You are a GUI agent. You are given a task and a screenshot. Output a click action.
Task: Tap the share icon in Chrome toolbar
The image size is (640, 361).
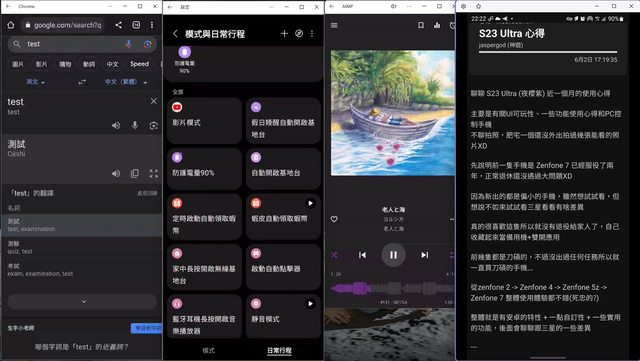coord(118,25)
